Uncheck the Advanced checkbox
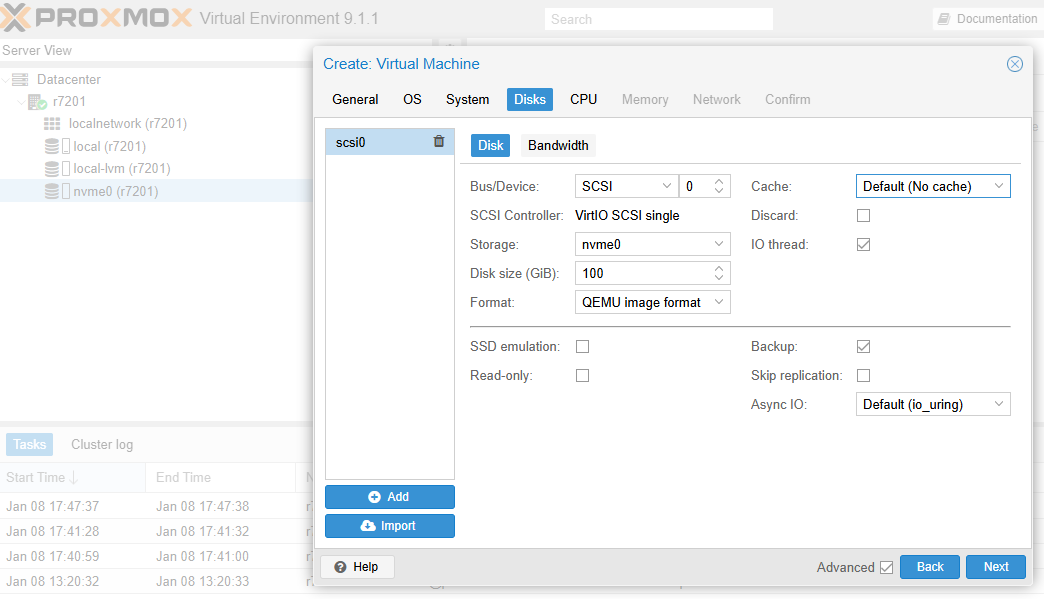 click(x=886, y=567)
